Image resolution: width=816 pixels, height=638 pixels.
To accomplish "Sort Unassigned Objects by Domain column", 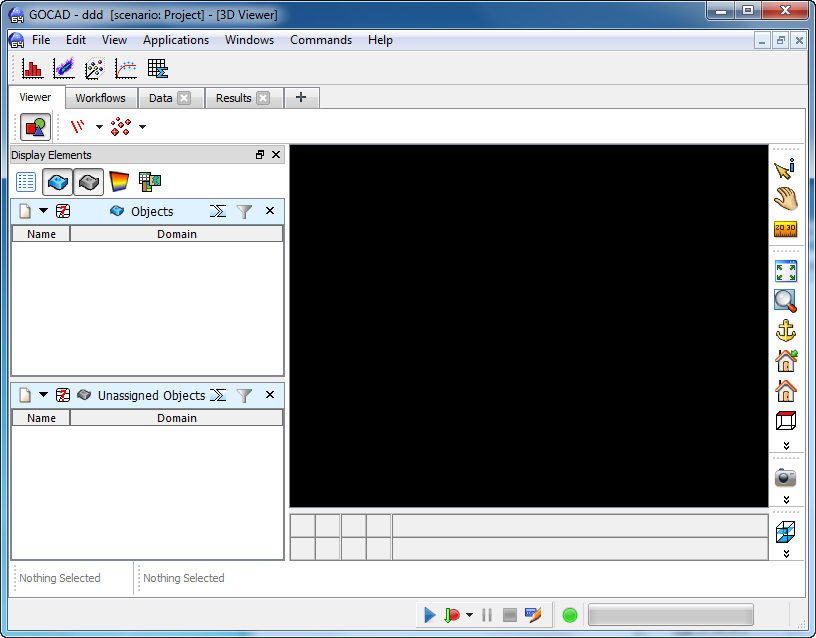I will point(176,418).
